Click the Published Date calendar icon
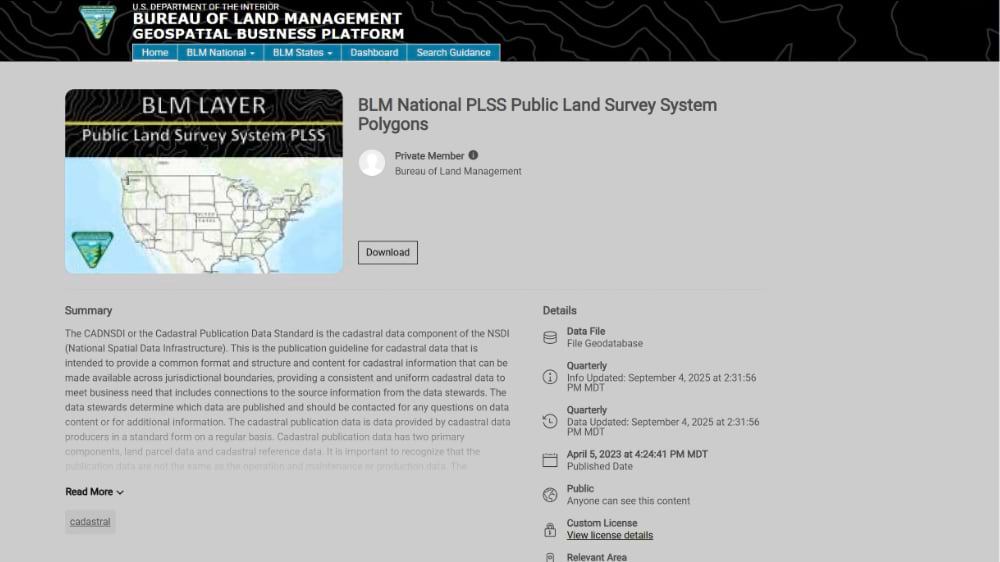Viewport: 1000px width, 562px height. point(550,460)
